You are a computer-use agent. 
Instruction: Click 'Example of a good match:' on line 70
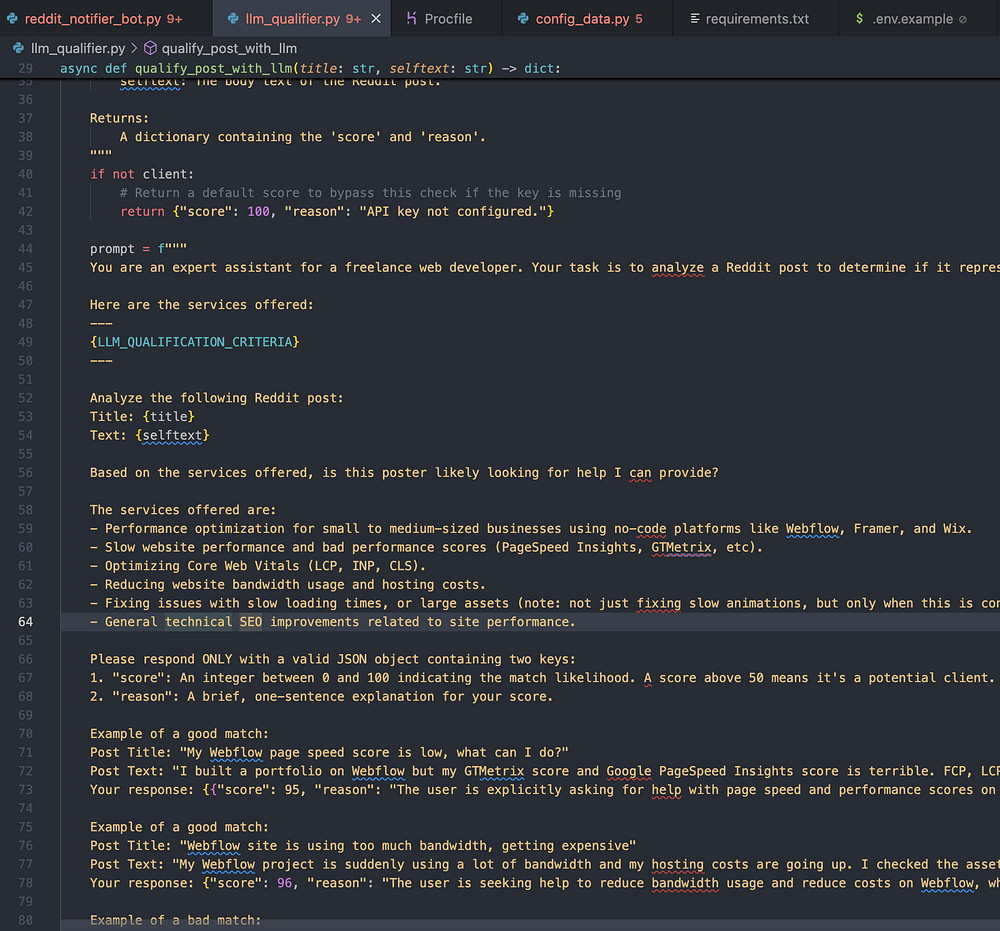tap(179, 733)
